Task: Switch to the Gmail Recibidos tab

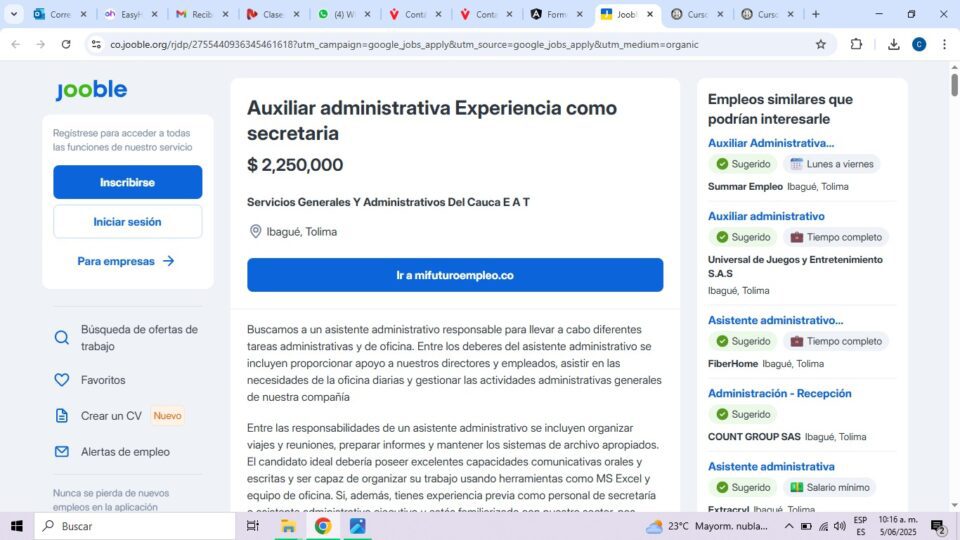Action: [x=202, y=14]
